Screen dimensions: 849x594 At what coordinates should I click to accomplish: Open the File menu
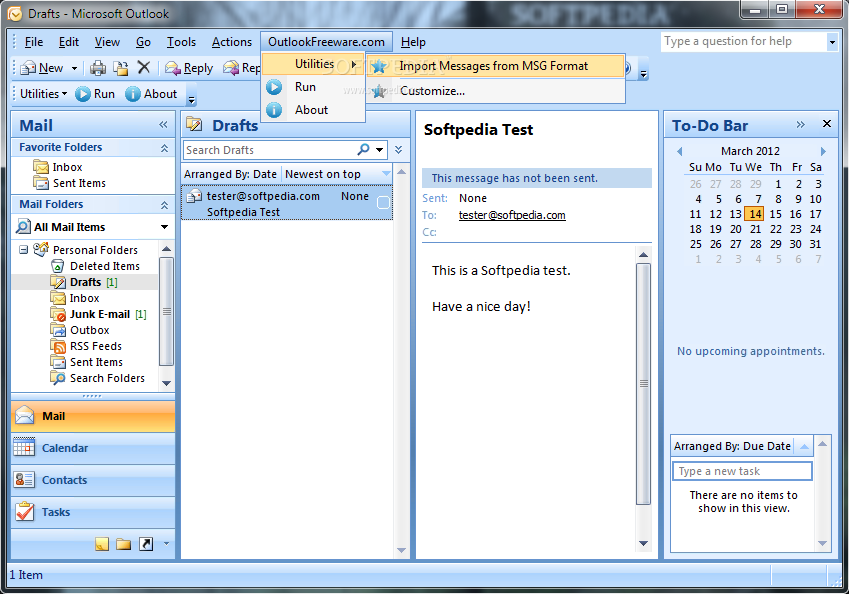tap(34, 42)
